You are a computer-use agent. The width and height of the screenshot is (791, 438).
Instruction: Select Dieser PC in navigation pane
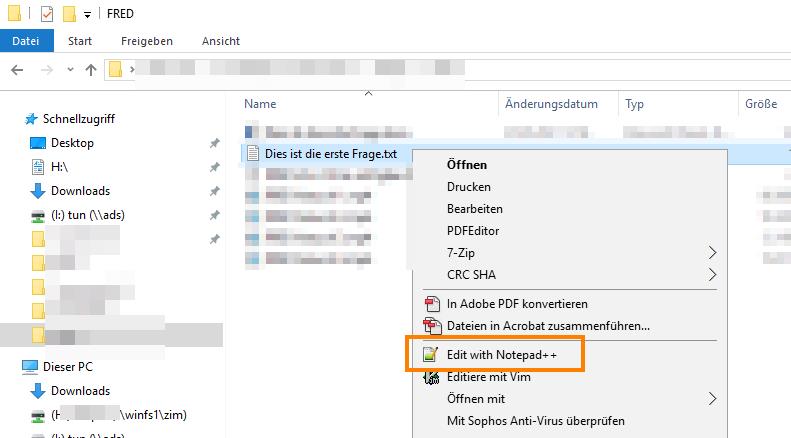(x=68, y=367)
